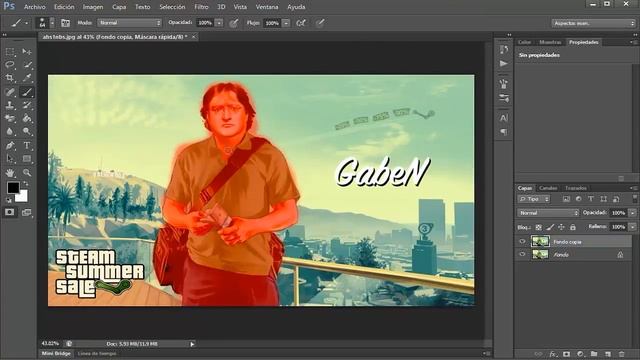Viewport: 640px width, 360px height.
Task: Toggle lock position
Action: click(x=562, y=227)
